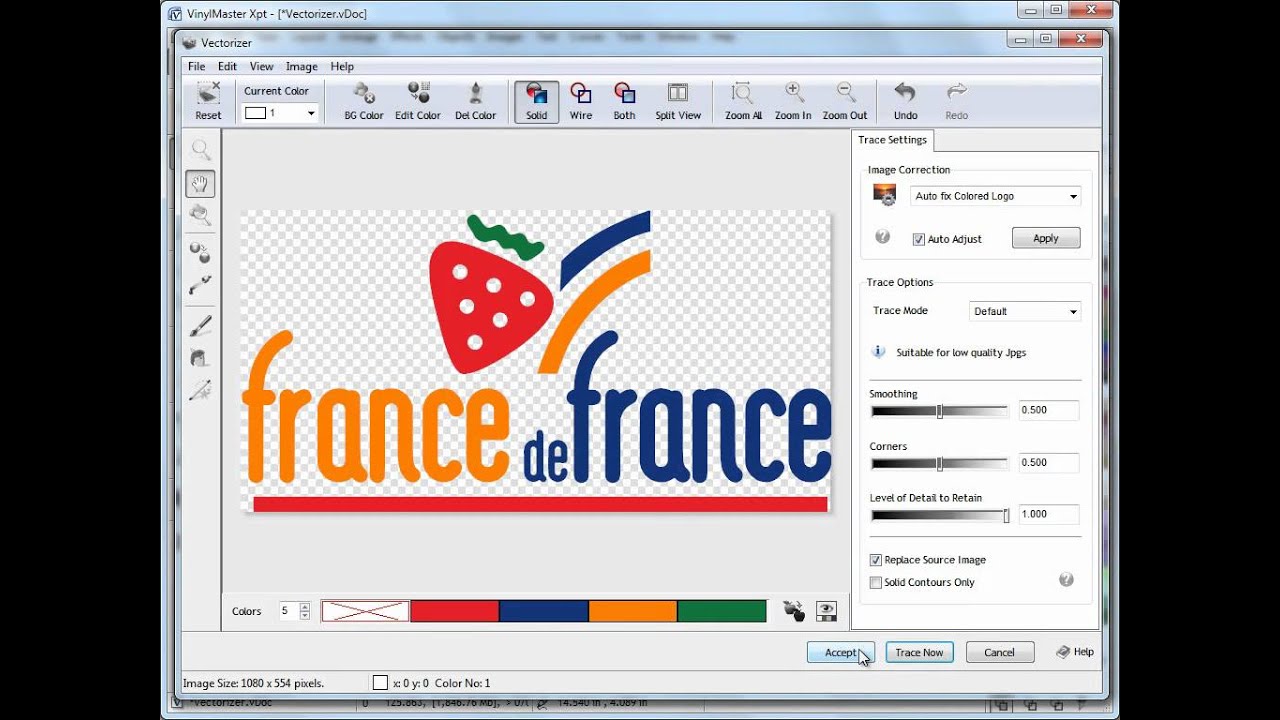Viewport: 1280px width, 720px height.
Task: Click the Level of Detail slider handle
Action: pyautogui.click(x=1006, y=515)
